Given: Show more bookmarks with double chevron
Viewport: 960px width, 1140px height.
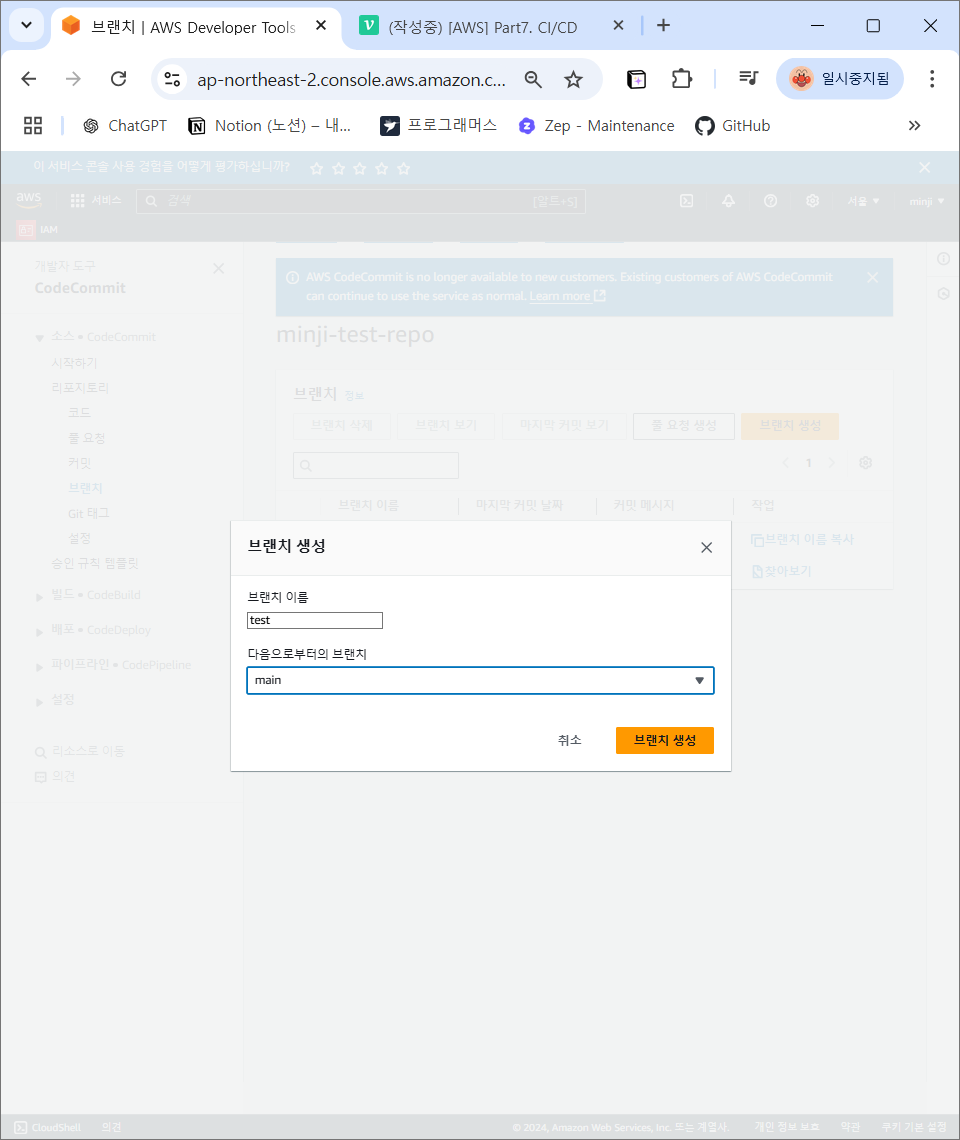Looking at the screenshot, I should [x=914, y=126].
